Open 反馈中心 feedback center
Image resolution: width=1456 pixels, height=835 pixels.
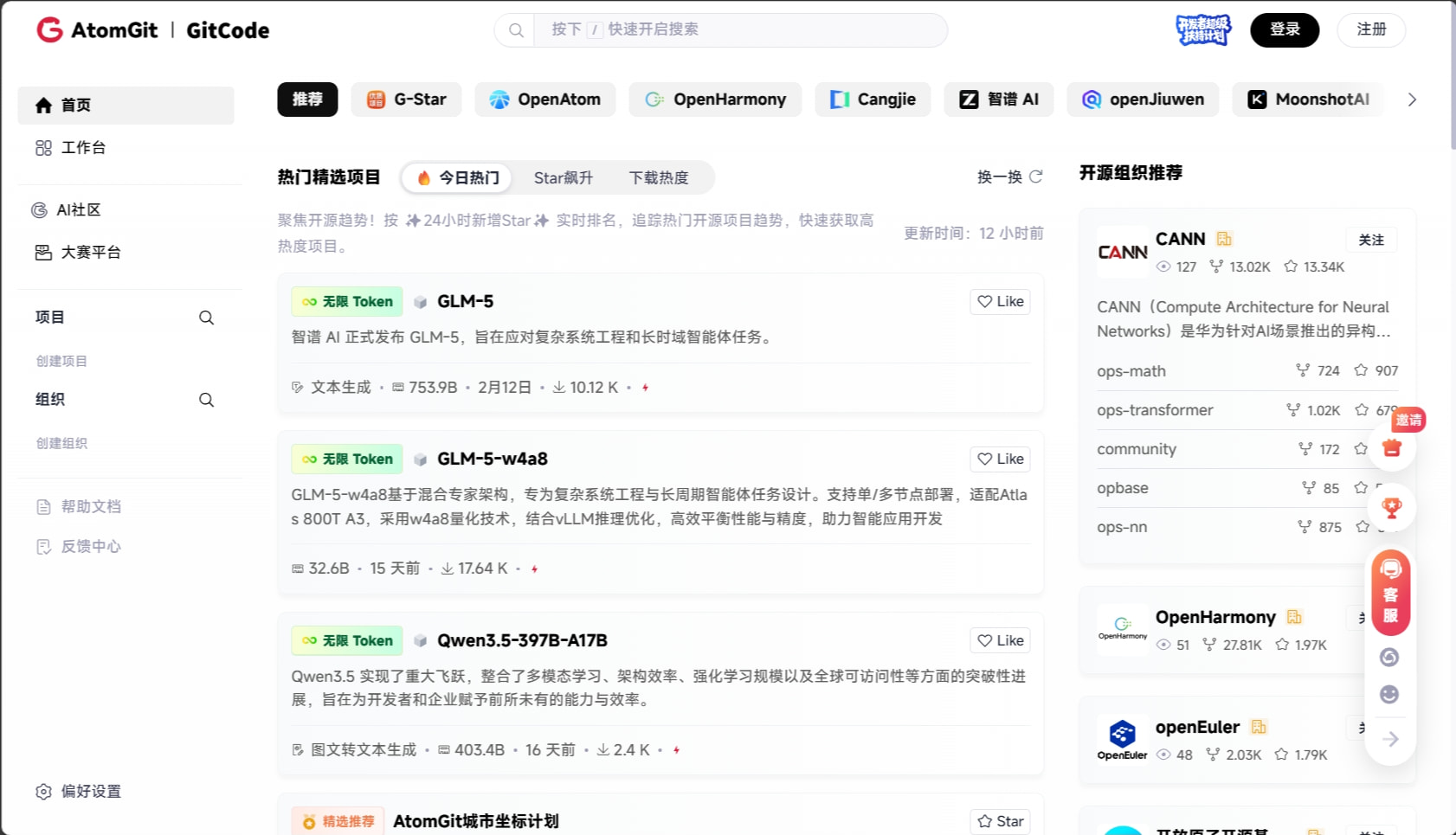click(78, 546)
